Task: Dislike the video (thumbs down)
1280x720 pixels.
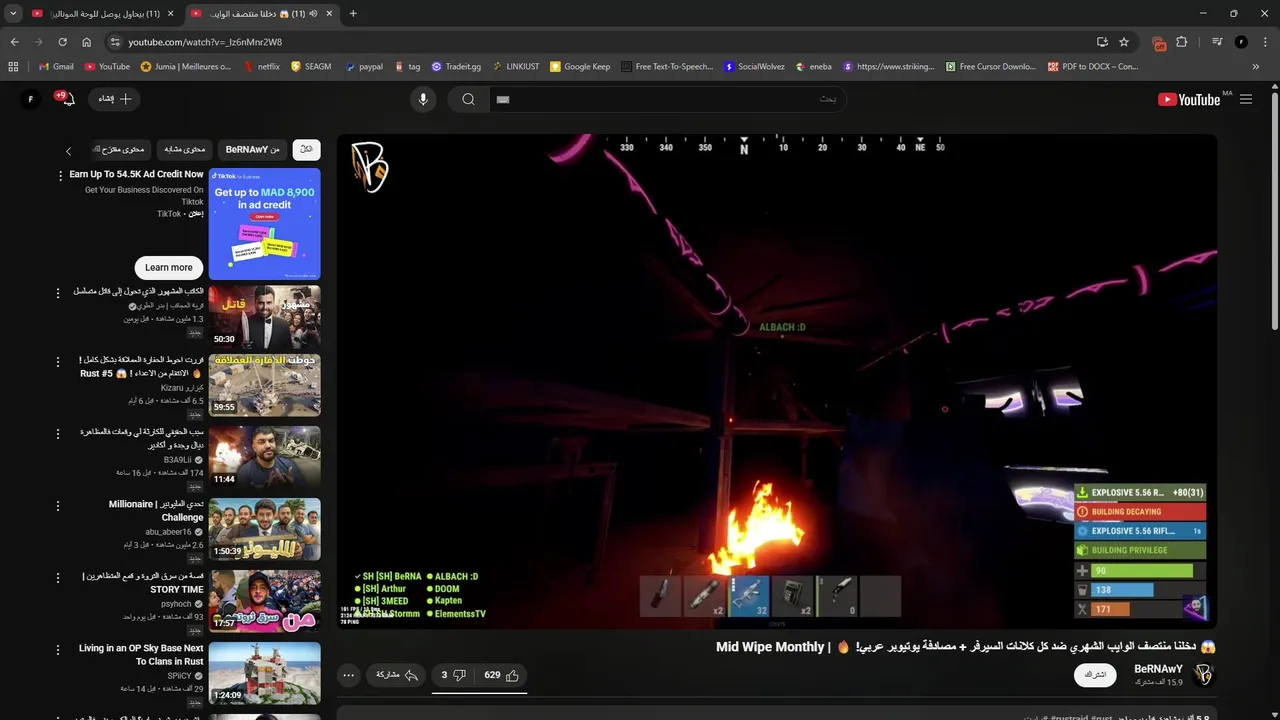Action: [454, 675]
